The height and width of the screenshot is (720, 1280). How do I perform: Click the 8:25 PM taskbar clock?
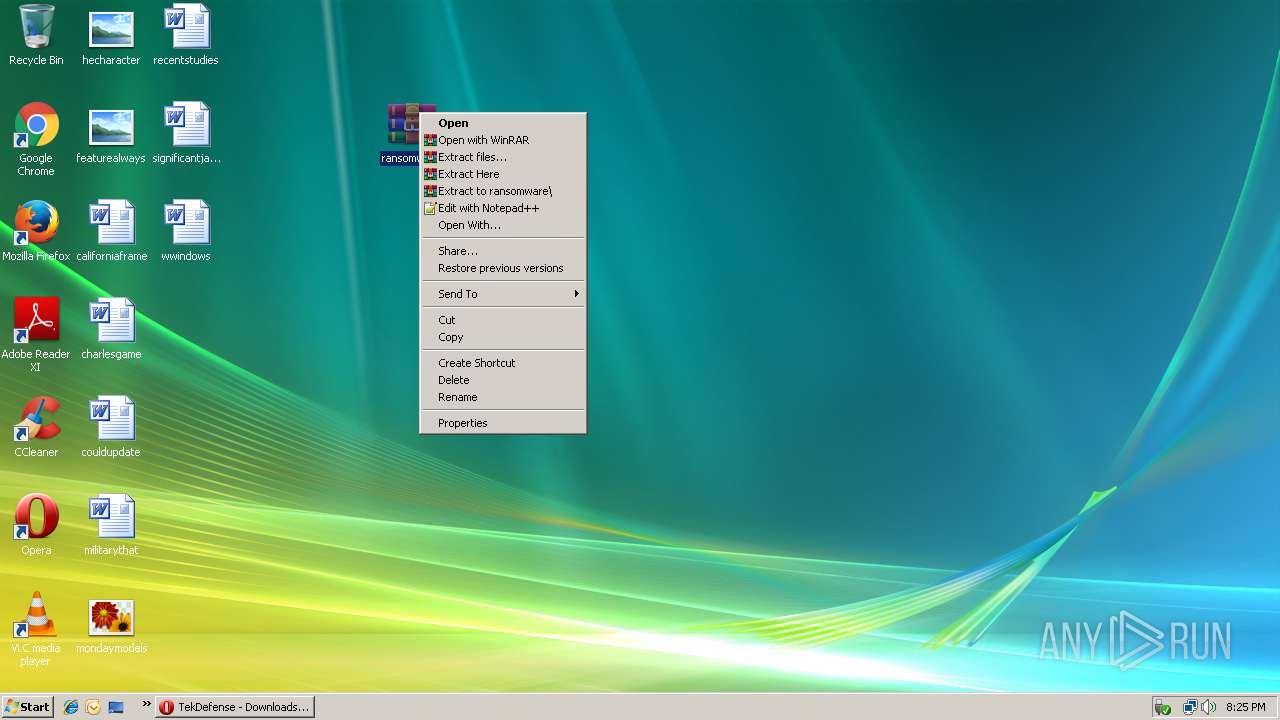tap(1245, 707)
